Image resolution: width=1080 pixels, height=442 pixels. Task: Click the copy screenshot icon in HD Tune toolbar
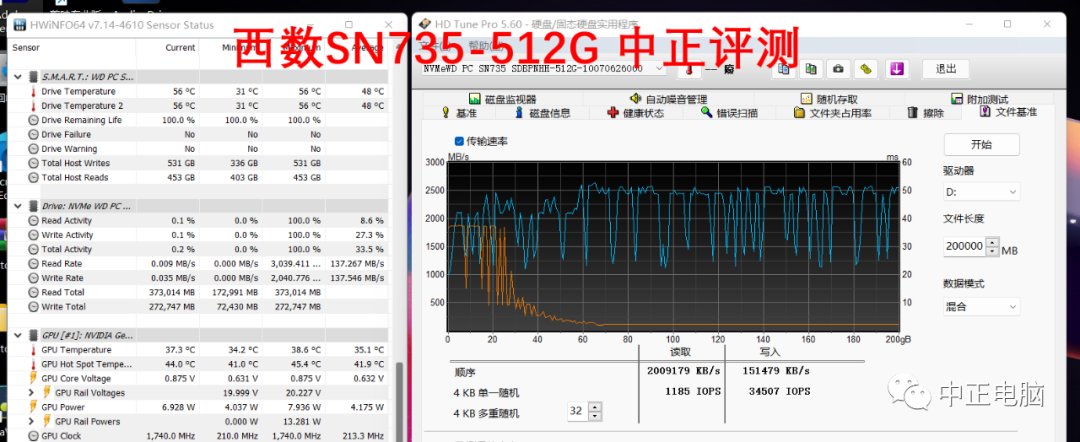(x=811, y=69)
